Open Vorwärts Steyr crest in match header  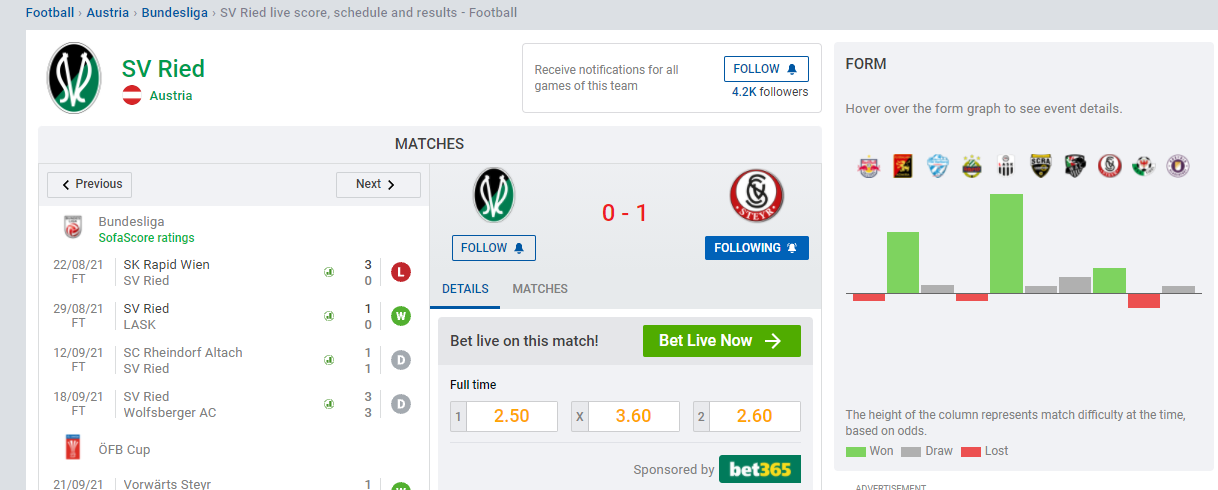tap(756, 195)
